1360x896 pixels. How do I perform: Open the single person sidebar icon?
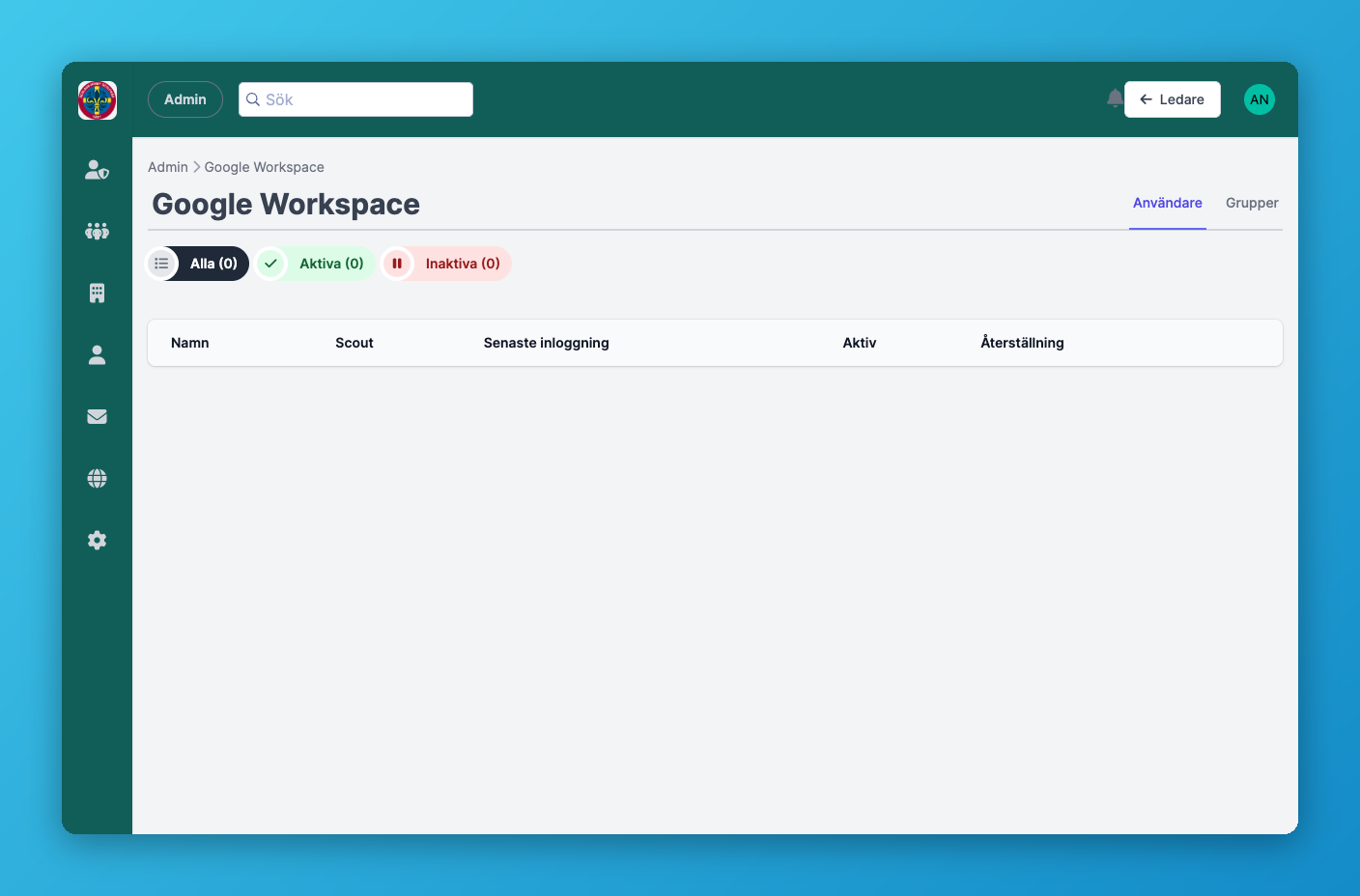click(98, 355)
